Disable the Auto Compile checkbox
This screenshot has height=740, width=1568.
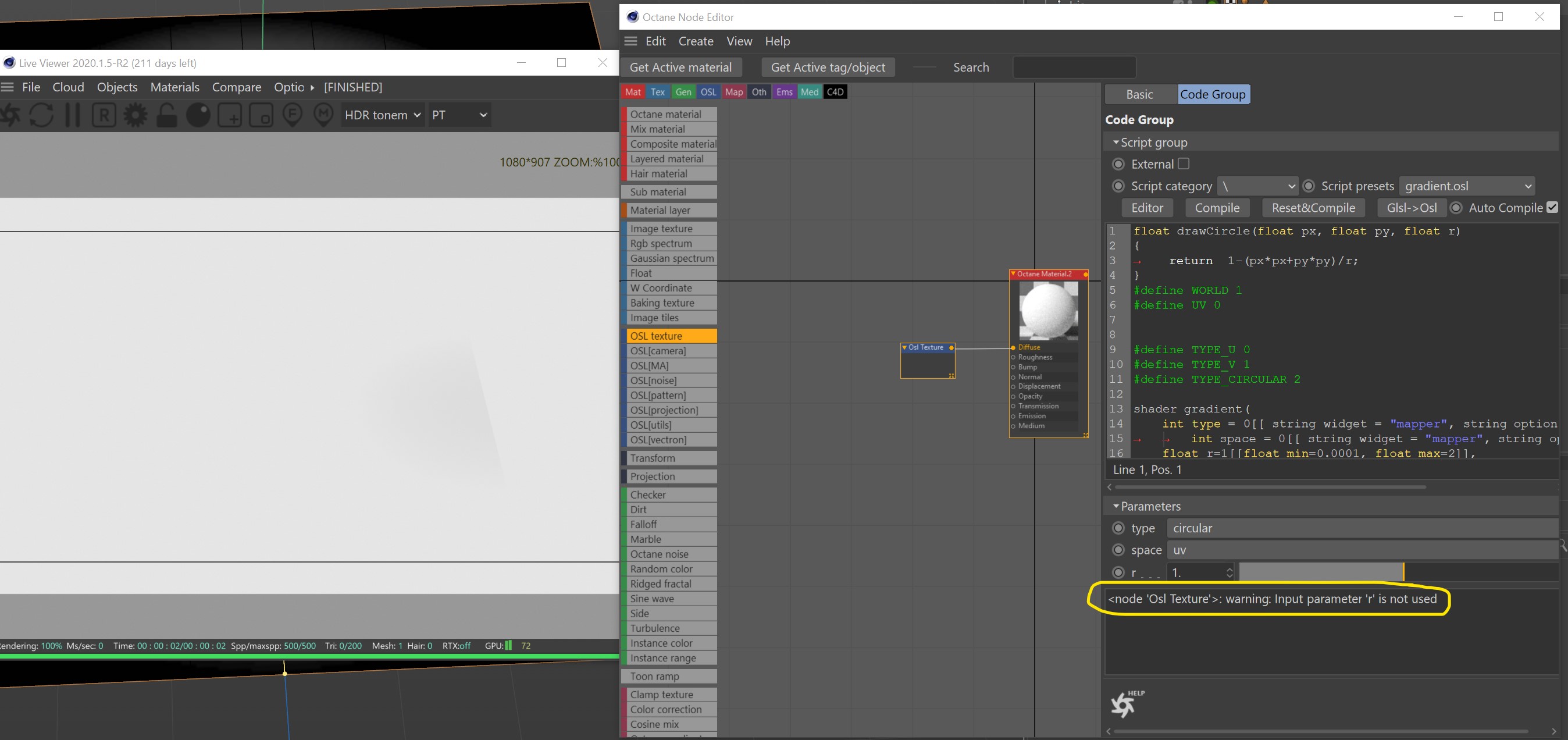tap(1552, 207)
